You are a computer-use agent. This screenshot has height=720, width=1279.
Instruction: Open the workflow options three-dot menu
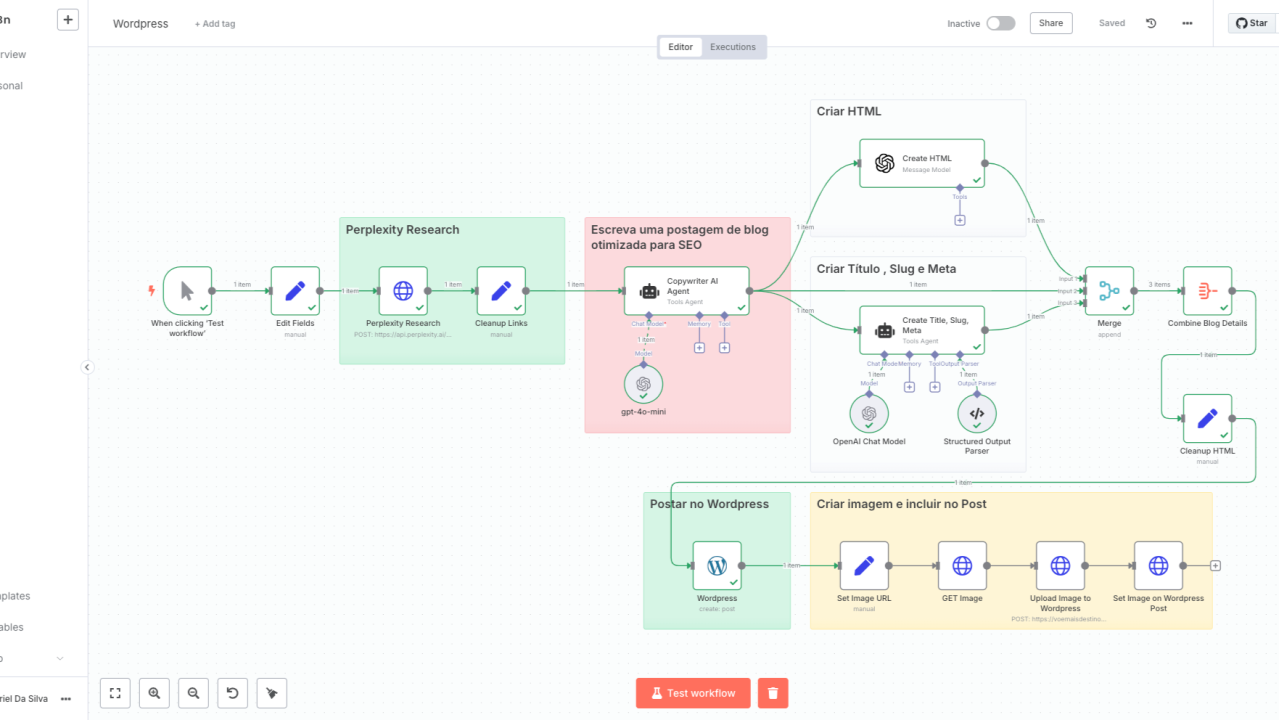1187,23
